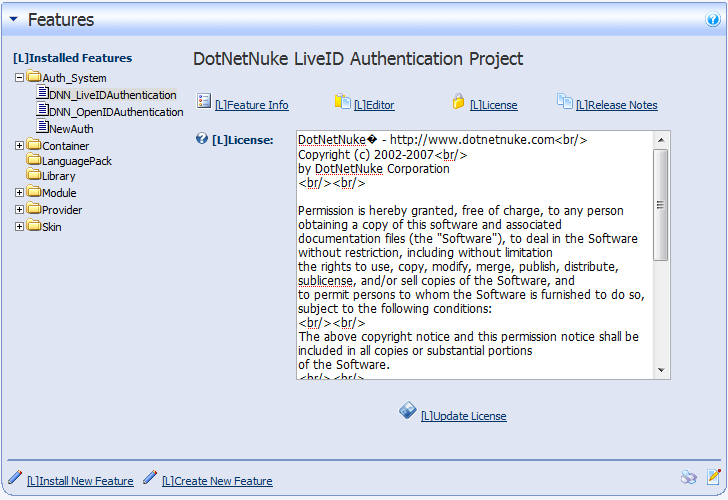Select the Skin folder label
Viewport: 728px width, 500px height.
point(52,227)
